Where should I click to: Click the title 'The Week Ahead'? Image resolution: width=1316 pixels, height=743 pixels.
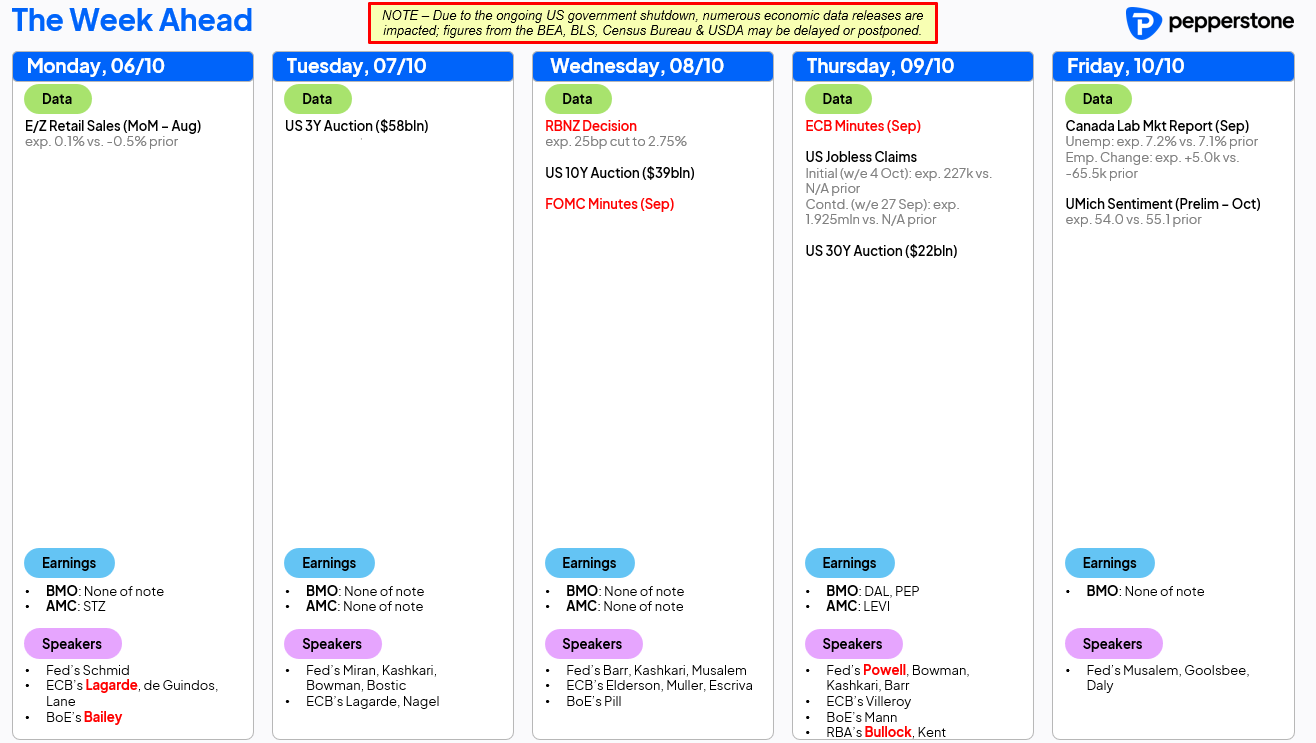click(132, 20)
